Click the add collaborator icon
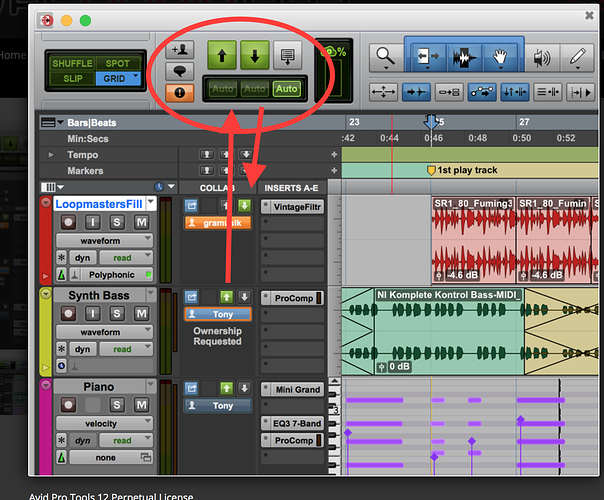The image size is (604, 500). click(180, 50)
